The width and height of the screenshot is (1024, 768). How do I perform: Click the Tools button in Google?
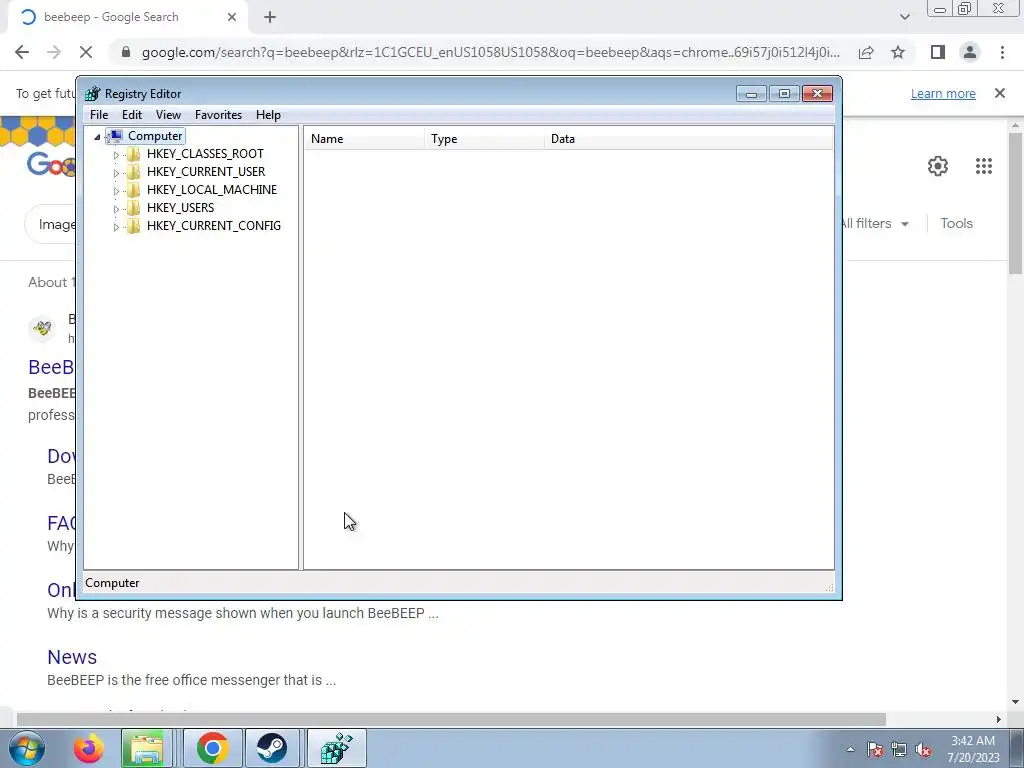click(956, 223)
